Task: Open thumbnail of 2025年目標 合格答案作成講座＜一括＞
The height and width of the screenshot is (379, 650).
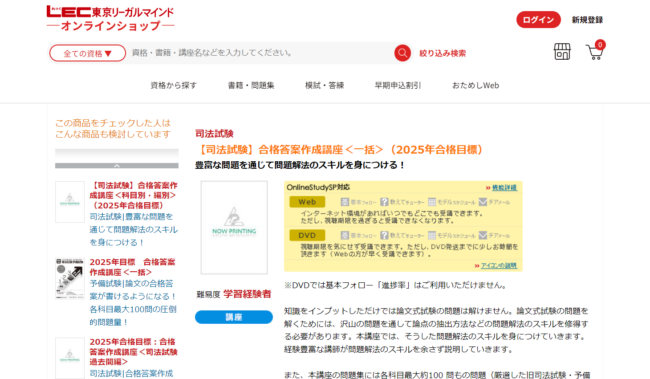Action: [70, 278]
